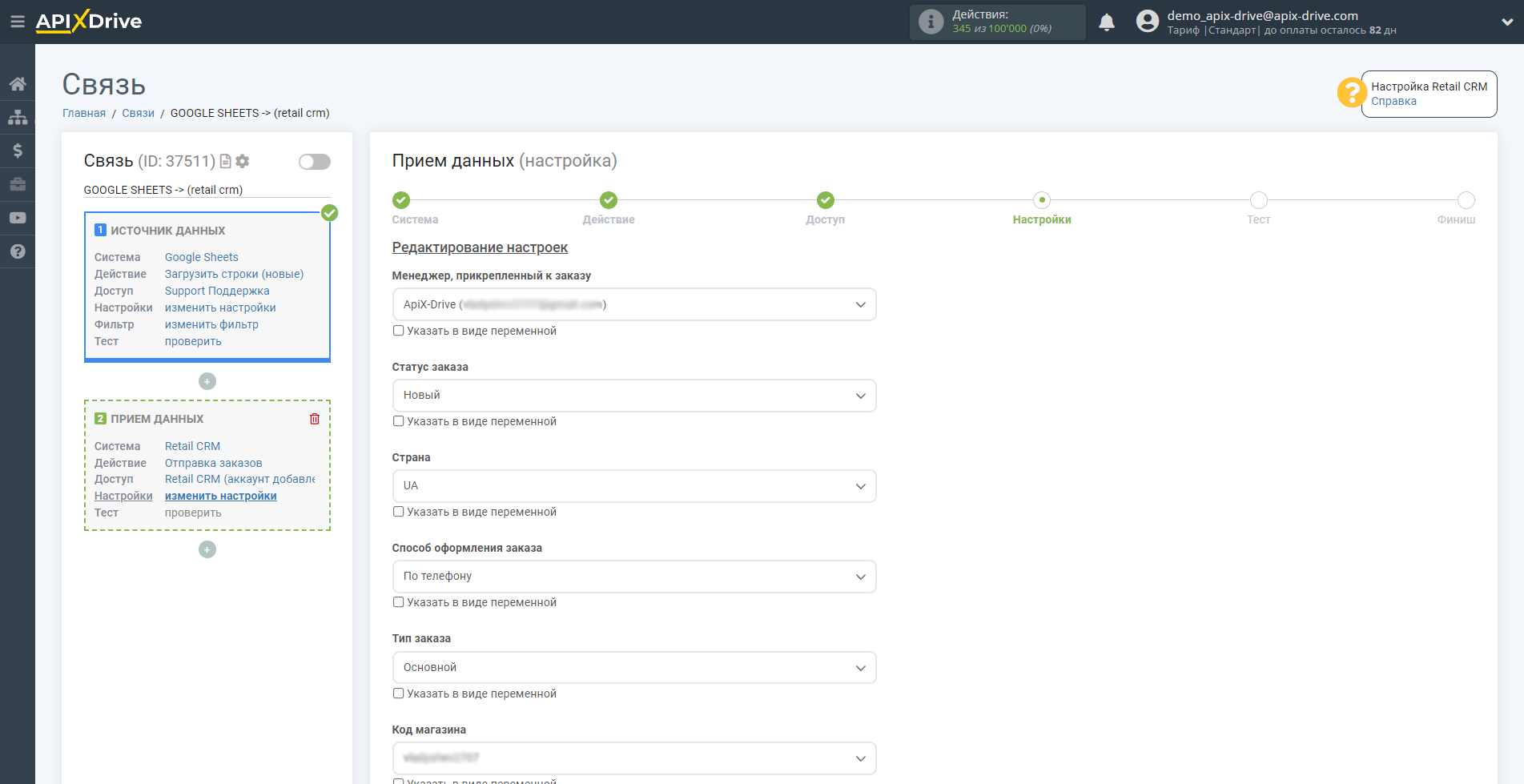This screenshot has width=1524, height=784.
Task: Click the connection name GOOGLE SHEETS field
Action: 207,190
